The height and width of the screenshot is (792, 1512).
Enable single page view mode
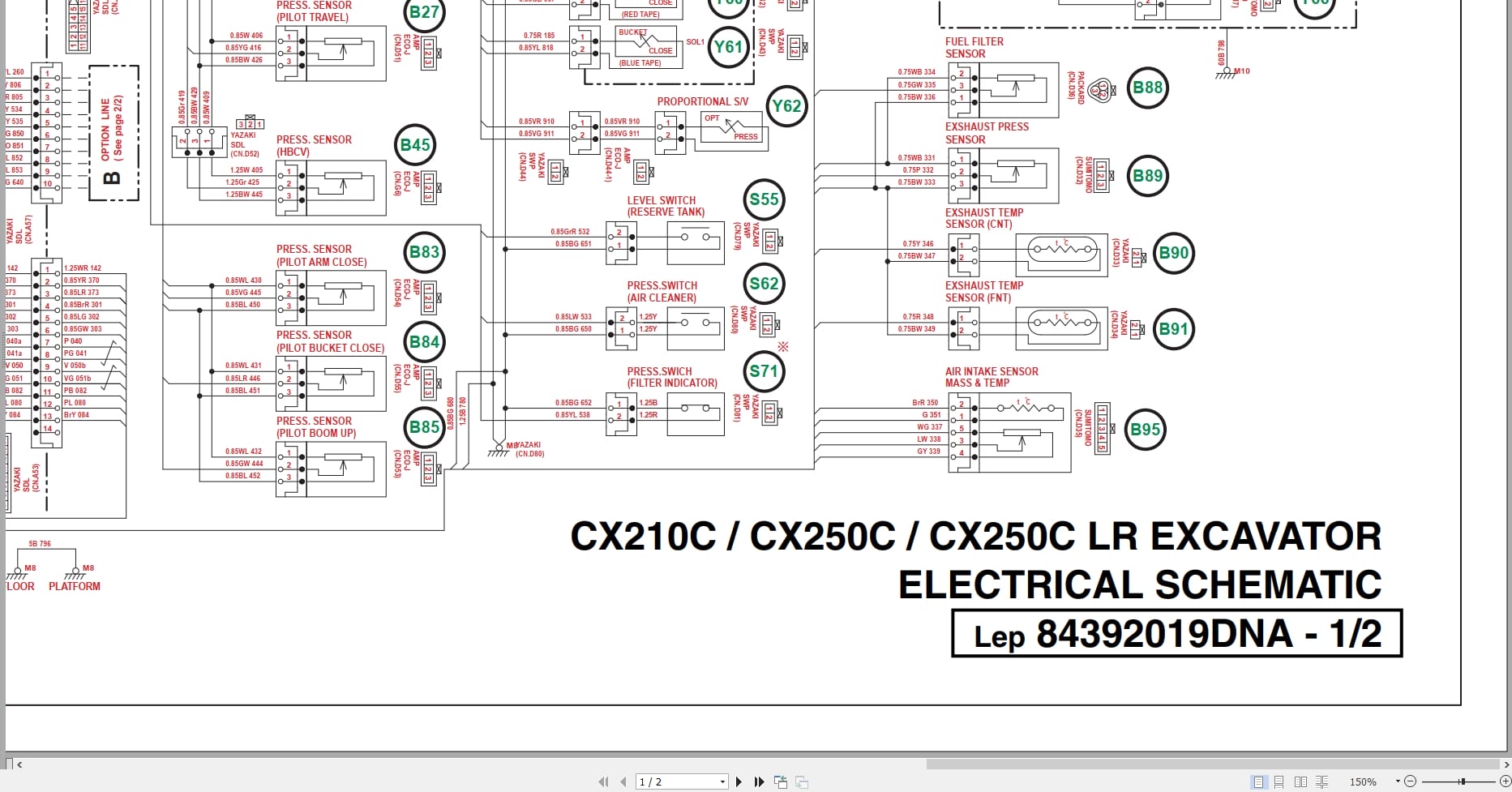point(1259,781)
